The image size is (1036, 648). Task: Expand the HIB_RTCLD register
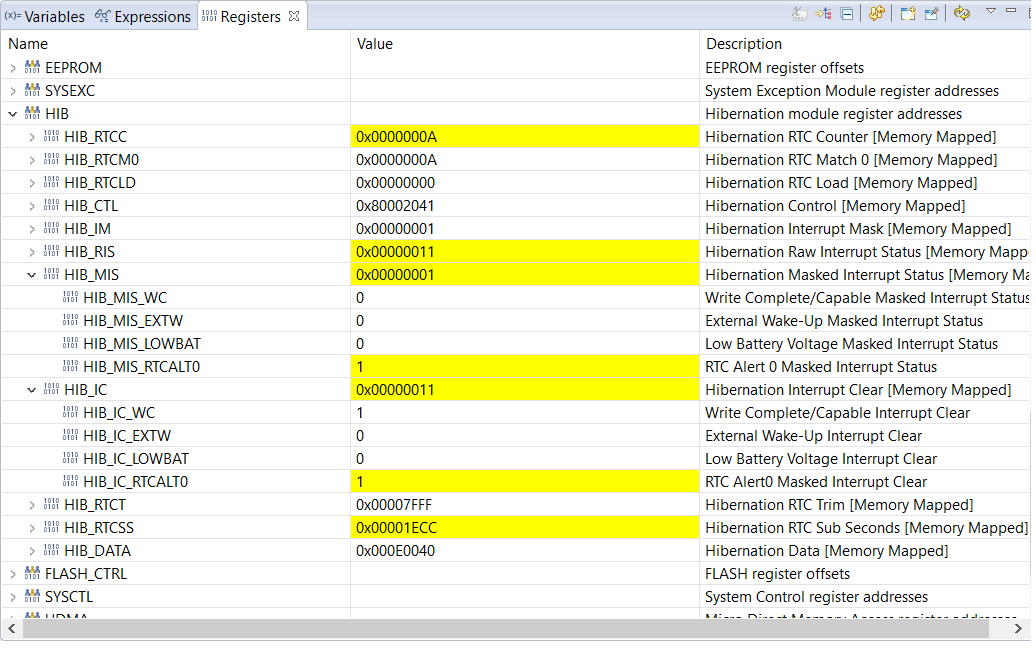point(32,183)
